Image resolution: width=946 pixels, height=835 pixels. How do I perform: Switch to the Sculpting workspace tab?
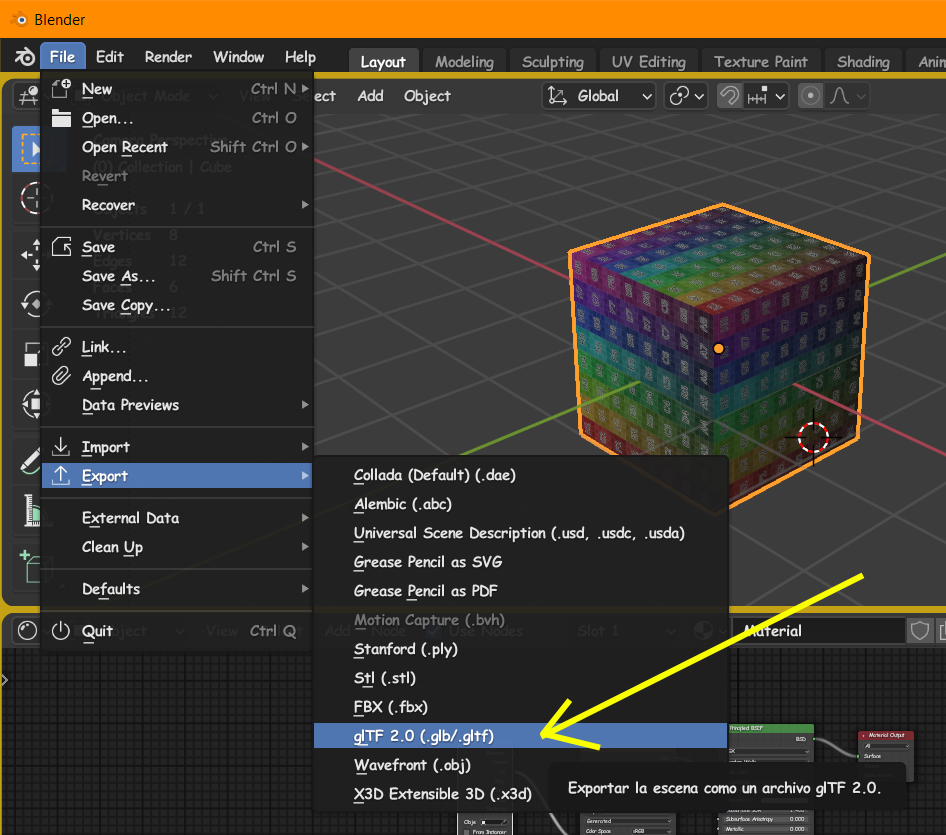[553, 62]
